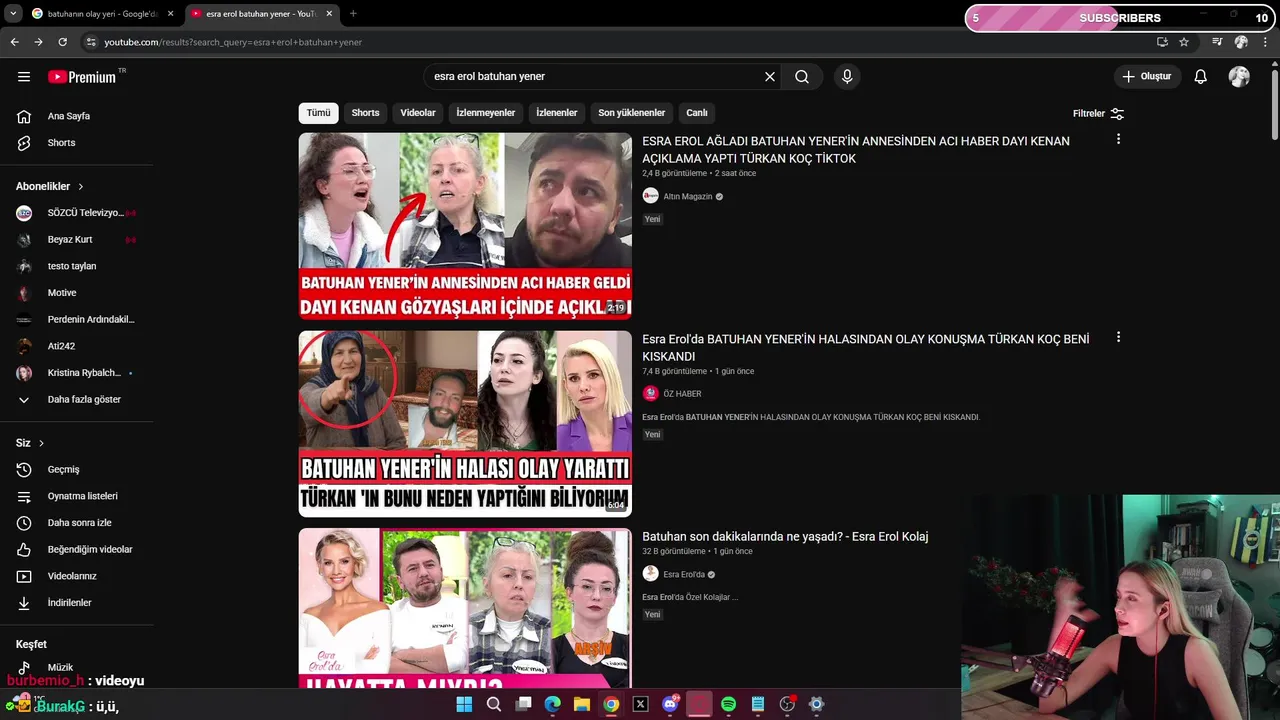Select the Shorts filter chip
The height and width of the screenshot is (720, 1280).
click(365, 113)
